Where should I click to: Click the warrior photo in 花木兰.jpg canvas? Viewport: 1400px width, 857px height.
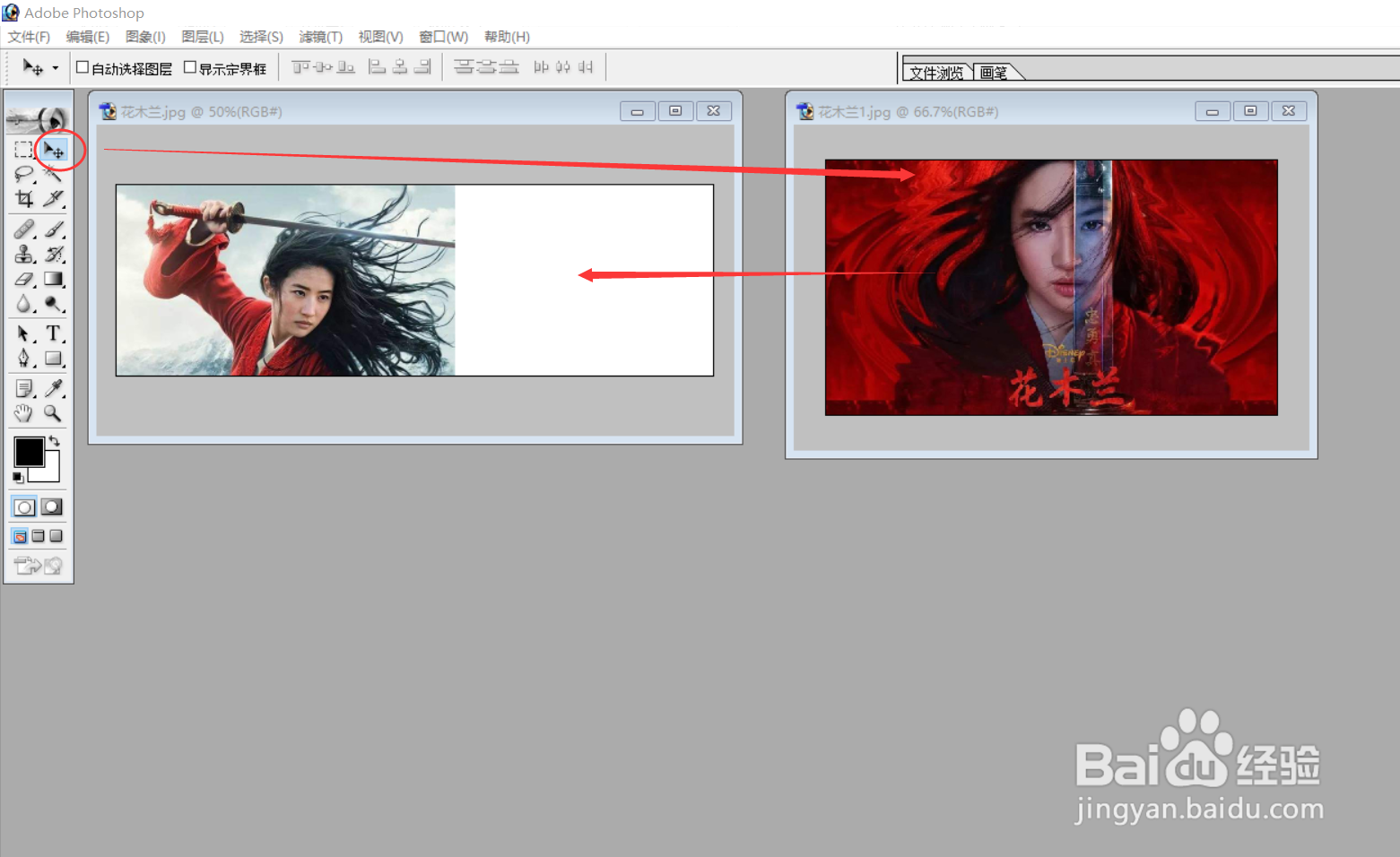286,280
